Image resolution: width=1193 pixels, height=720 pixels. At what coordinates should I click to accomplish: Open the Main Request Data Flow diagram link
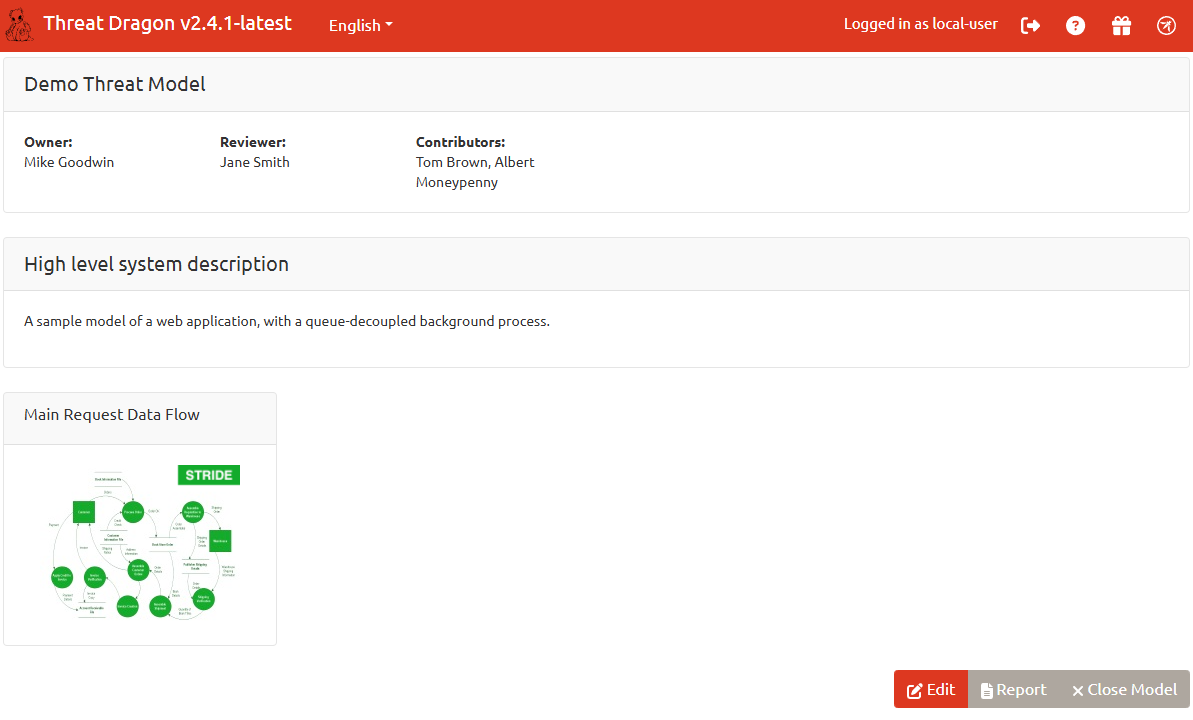click(x=112, y=415)
